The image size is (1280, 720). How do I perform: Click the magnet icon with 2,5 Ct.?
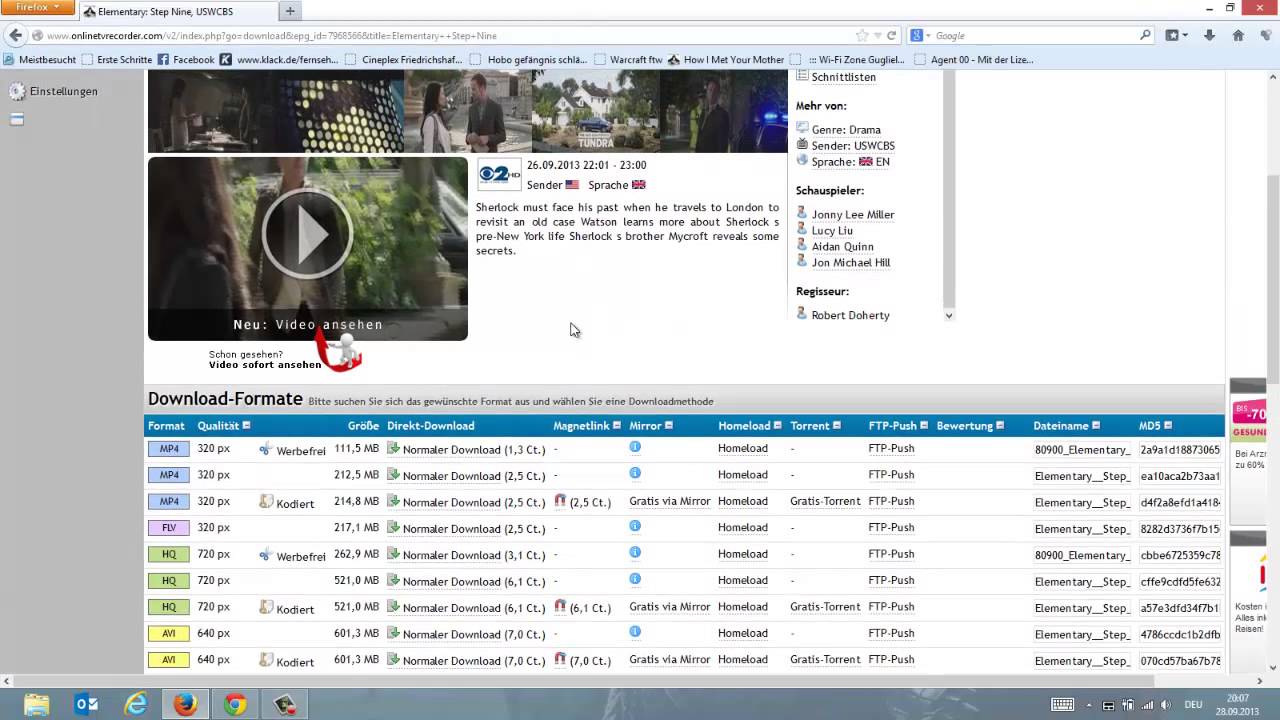[x=560, y=501]
